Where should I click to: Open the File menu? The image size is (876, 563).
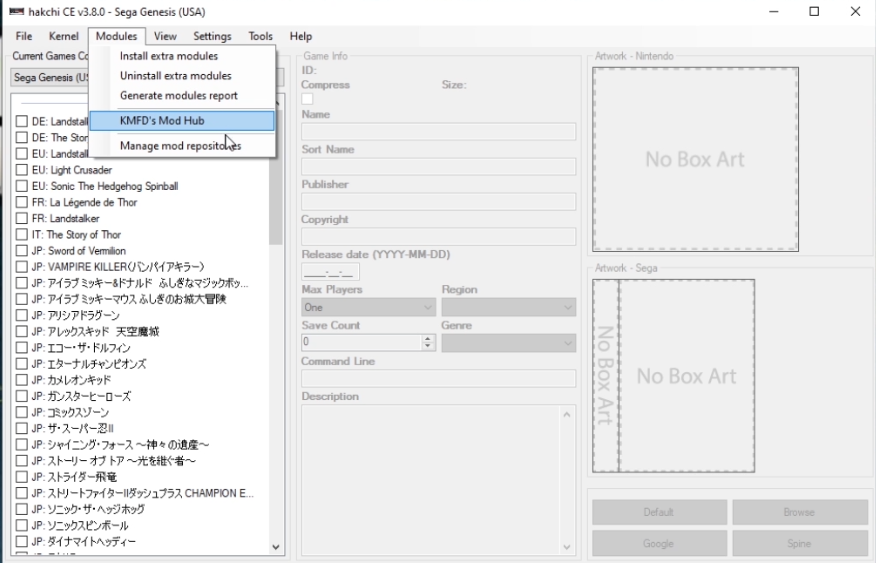(23, 36)
